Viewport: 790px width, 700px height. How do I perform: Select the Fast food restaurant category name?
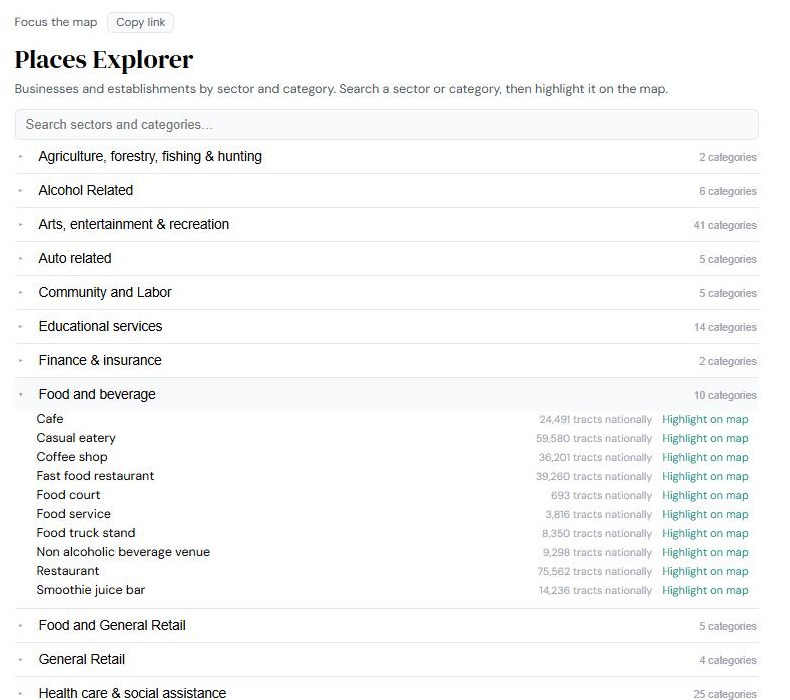(95, 476)
